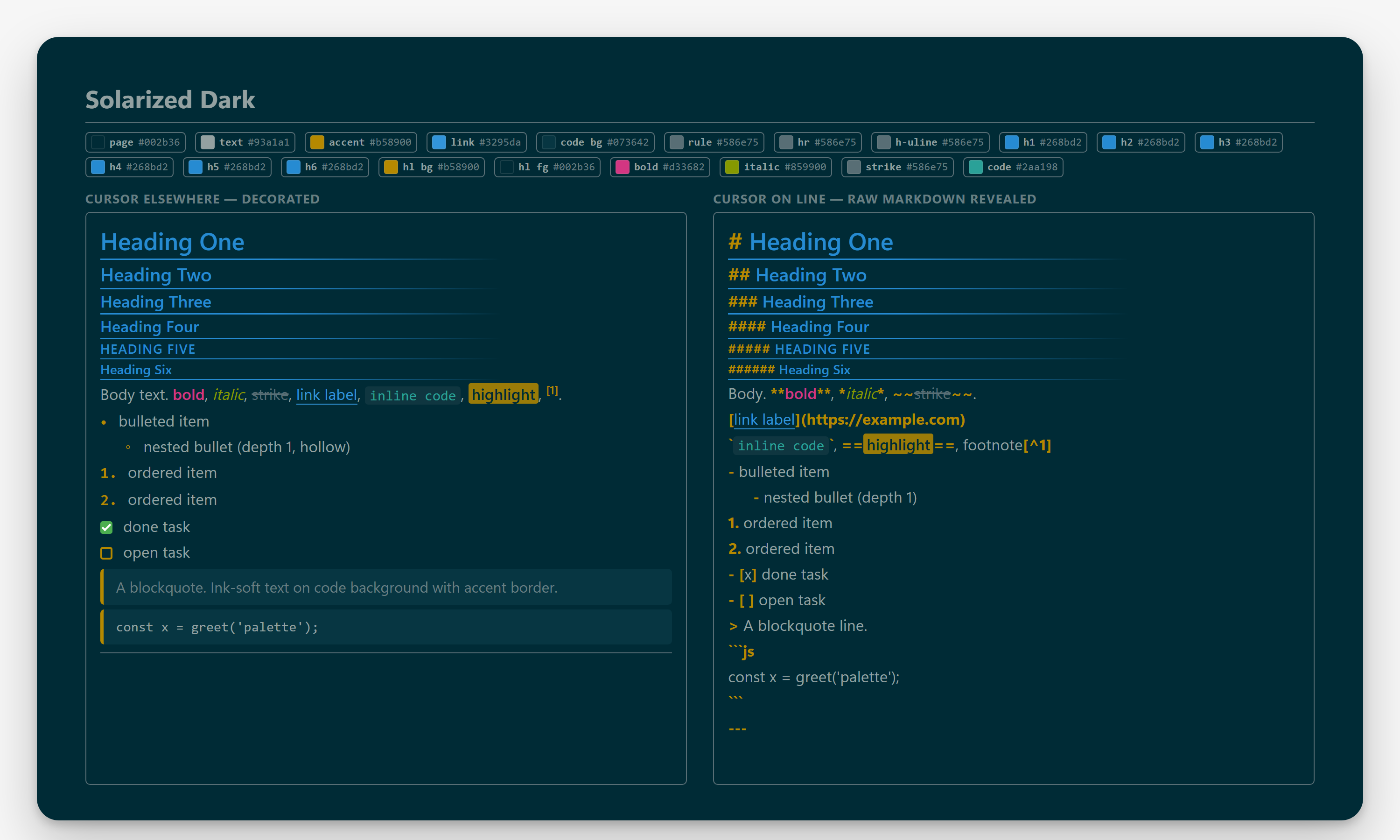Click the Solarized Dark title
Viewport: 1400px width, 840px height.
pos(170,99)
